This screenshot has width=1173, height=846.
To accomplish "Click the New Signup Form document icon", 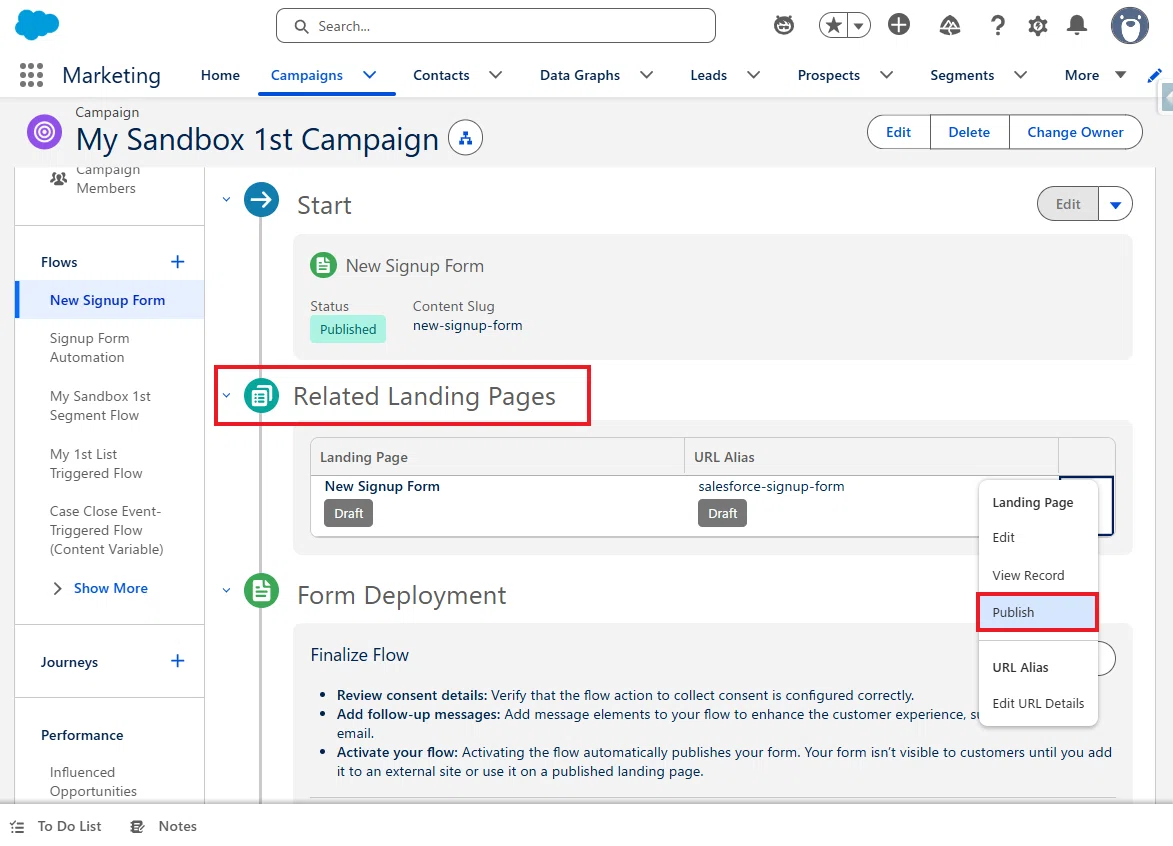I will tap(323, 265).
